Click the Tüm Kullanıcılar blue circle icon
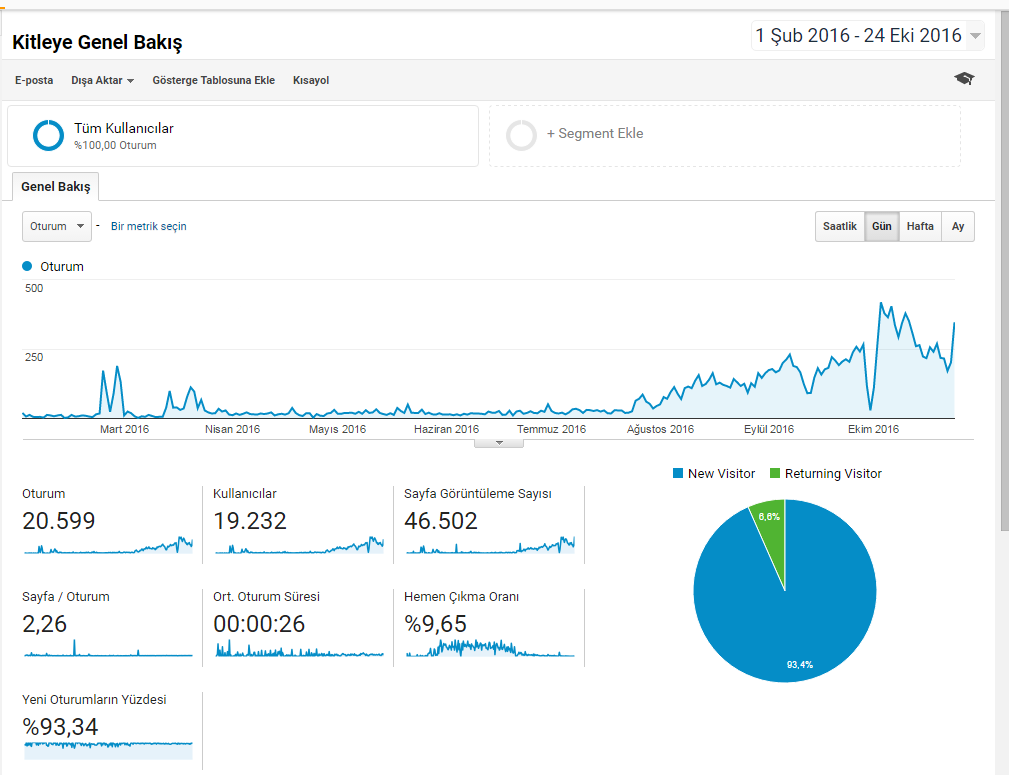The image size is (1009, 775). 48,135
